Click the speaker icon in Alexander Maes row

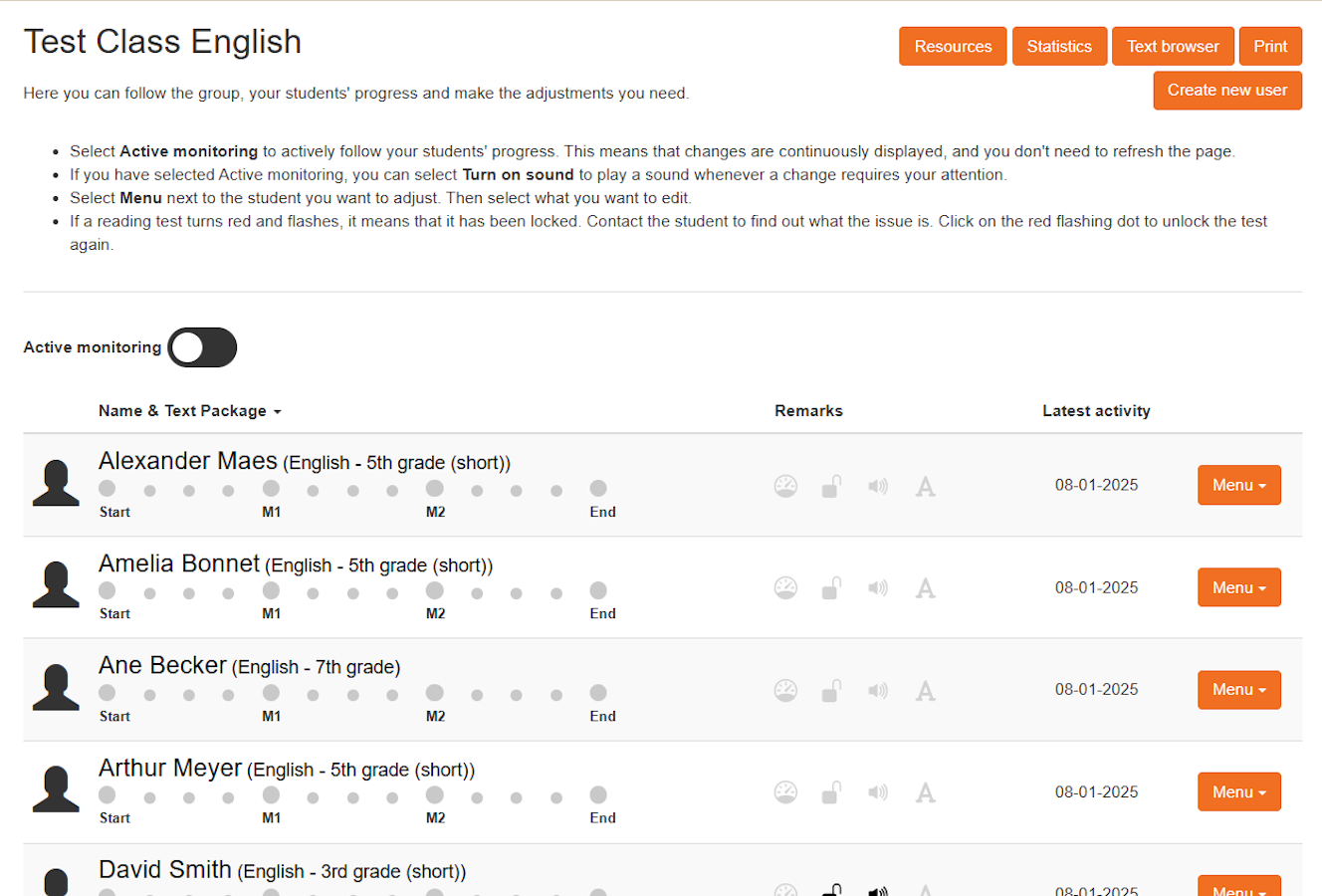pyautogui.click(x=877, y=487)
